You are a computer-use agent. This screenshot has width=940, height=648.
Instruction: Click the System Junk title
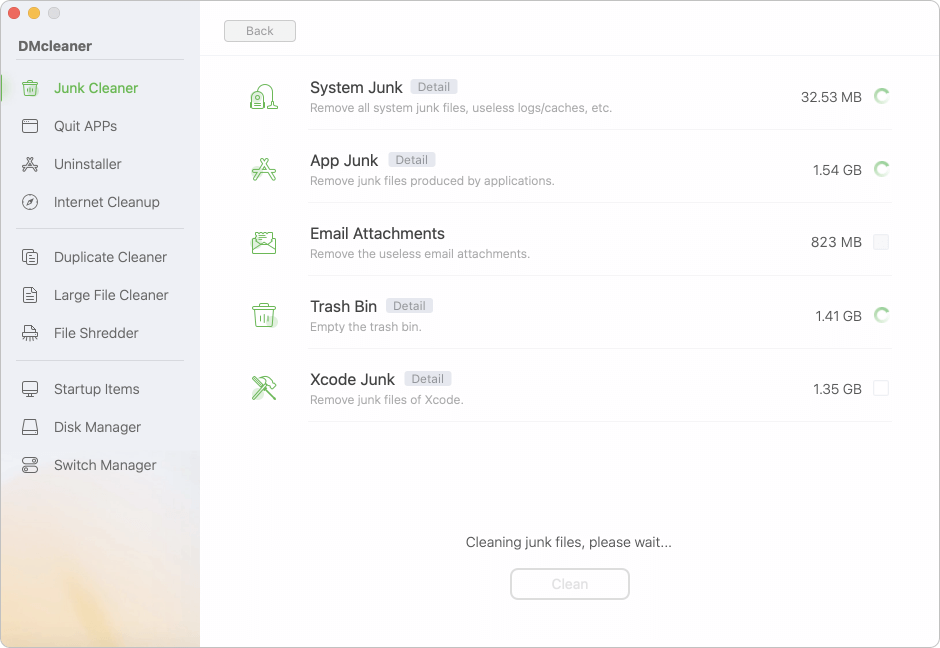point(356,88)
